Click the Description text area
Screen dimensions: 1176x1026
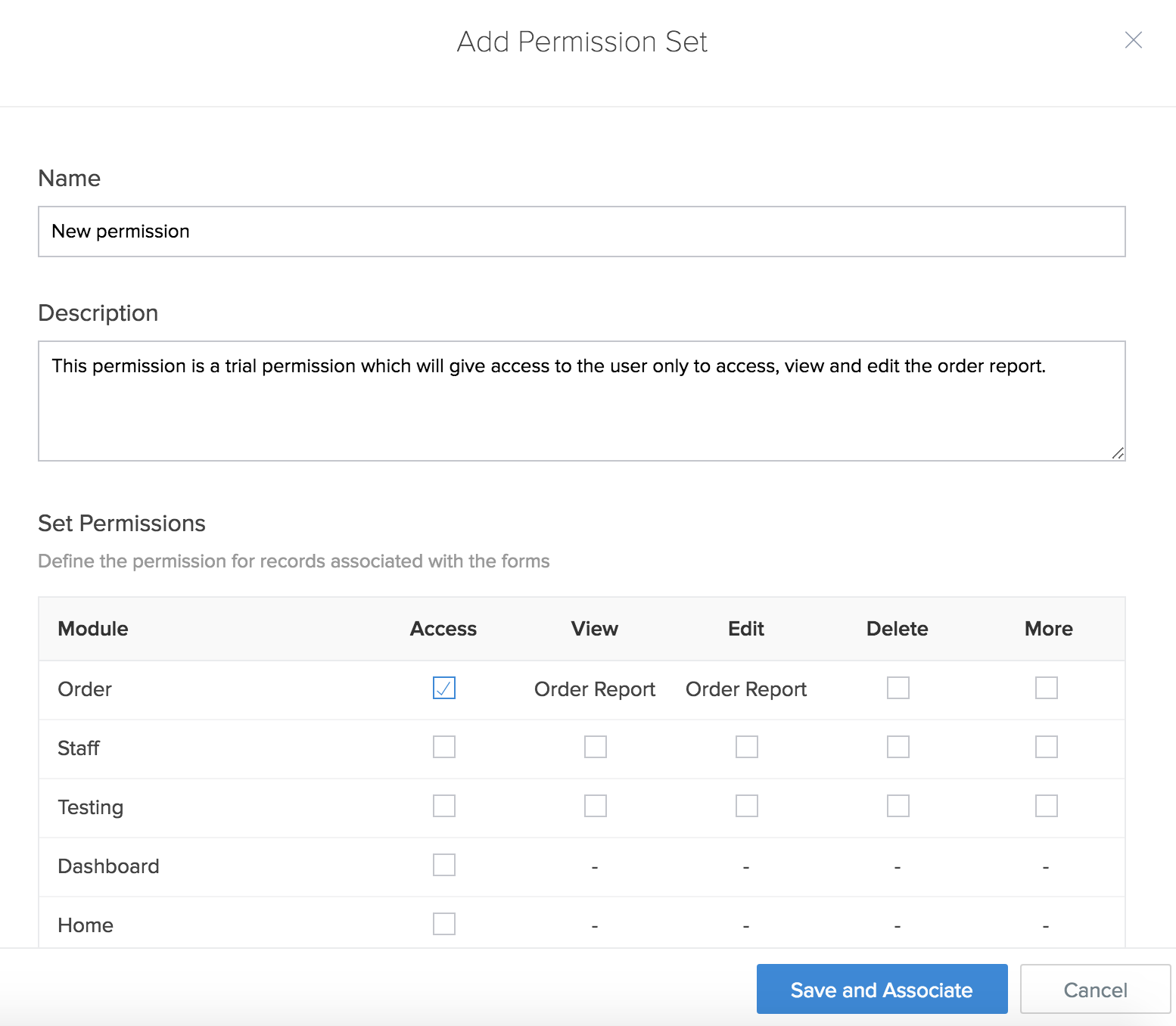581,401
